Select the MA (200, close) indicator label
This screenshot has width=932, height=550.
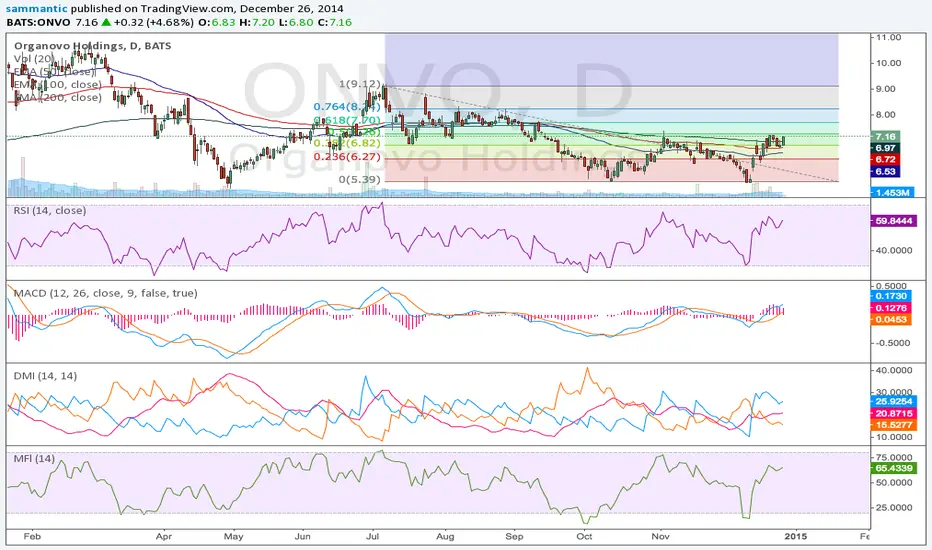point(58,98)
